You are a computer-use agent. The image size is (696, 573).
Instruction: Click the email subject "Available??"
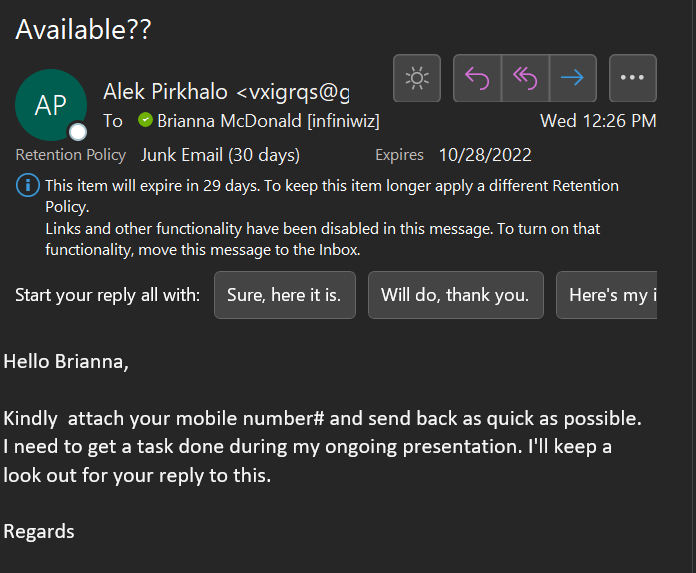click(83, 30)
